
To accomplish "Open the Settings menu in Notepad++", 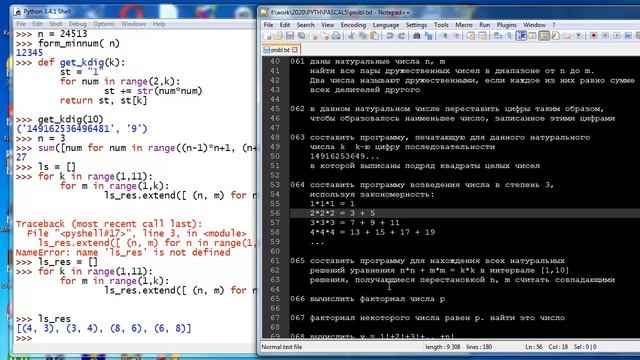I will 416,25.
